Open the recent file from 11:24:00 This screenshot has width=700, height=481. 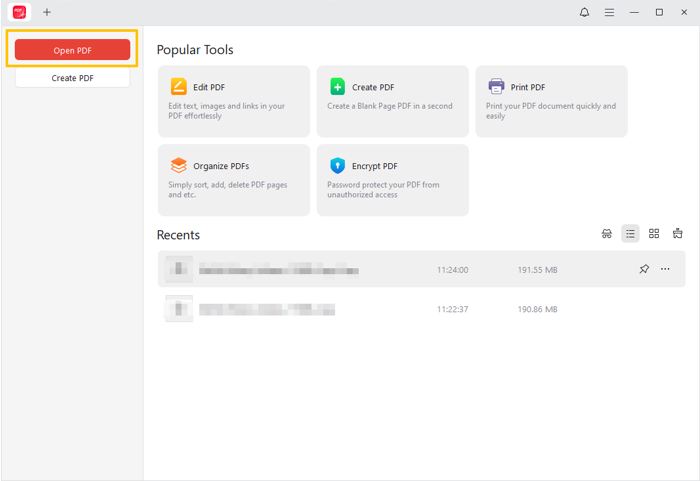(x=421, y=269)
